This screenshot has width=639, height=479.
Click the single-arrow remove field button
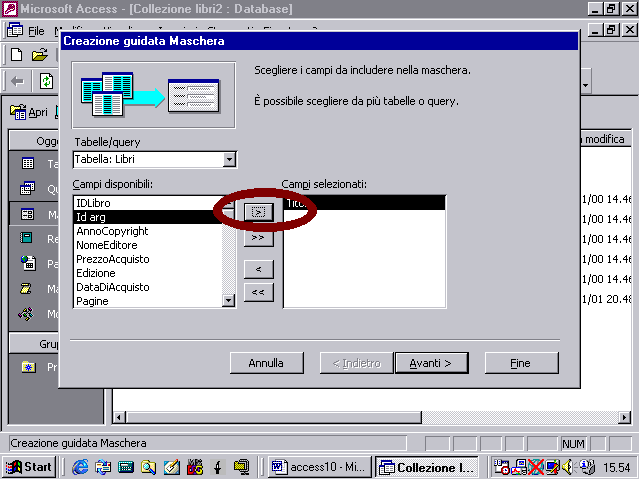(x=258, y=269)
